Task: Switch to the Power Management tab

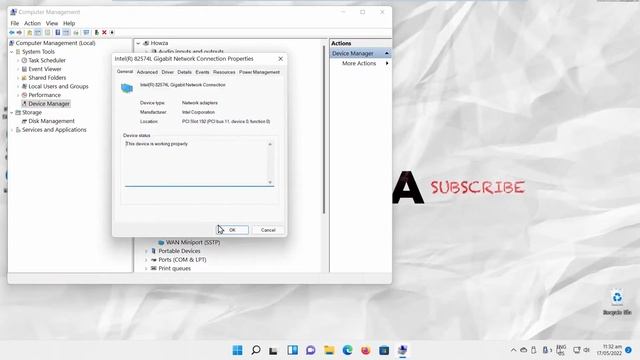Action: coord(260,72)
